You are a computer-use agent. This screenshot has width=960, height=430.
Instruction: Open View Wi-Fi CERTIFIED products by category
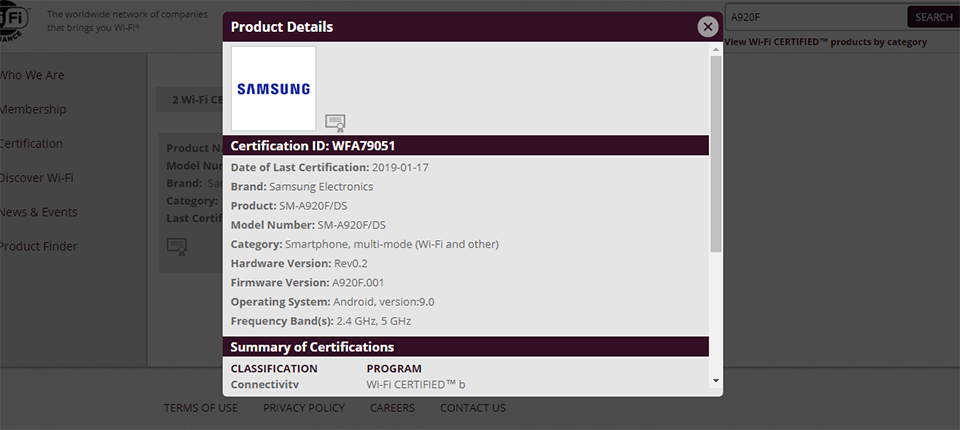click(825, 42)
